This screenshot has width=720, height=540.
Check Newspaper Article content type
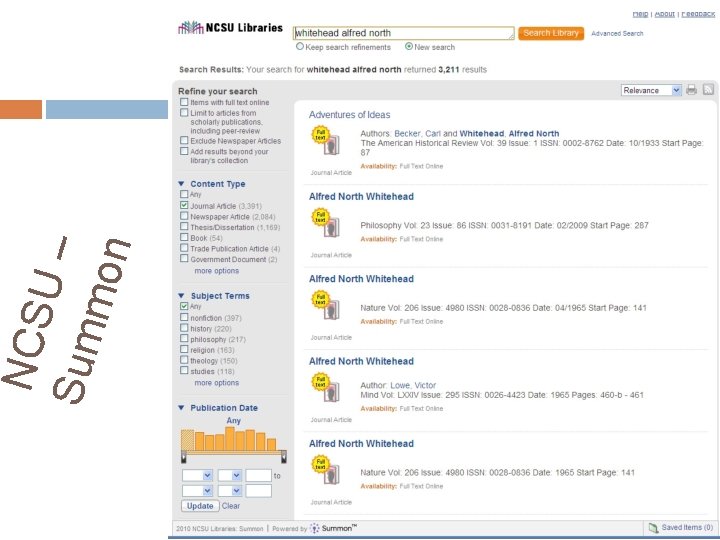(x=184, y=216)
